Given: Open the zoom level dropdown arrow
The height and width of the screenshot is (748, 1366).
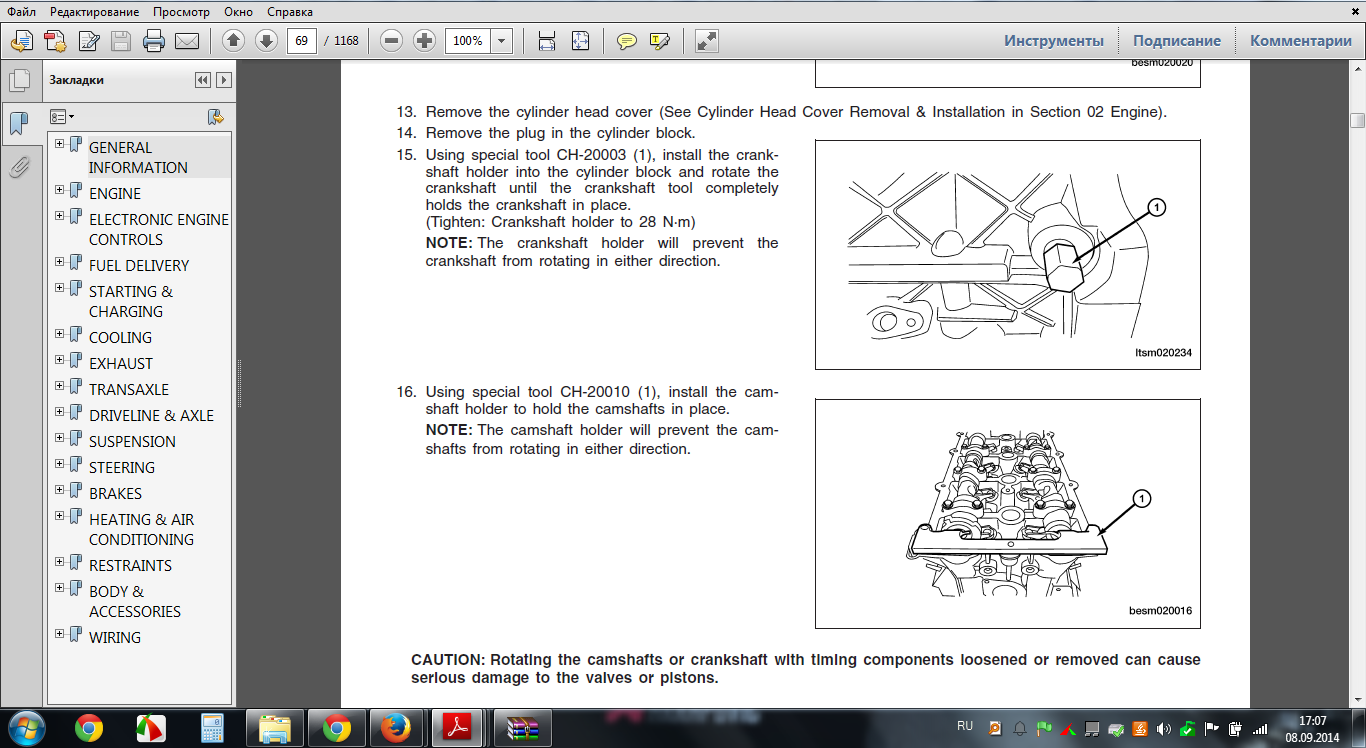Looking at the screenshot, I should click(x=501, y=41).
